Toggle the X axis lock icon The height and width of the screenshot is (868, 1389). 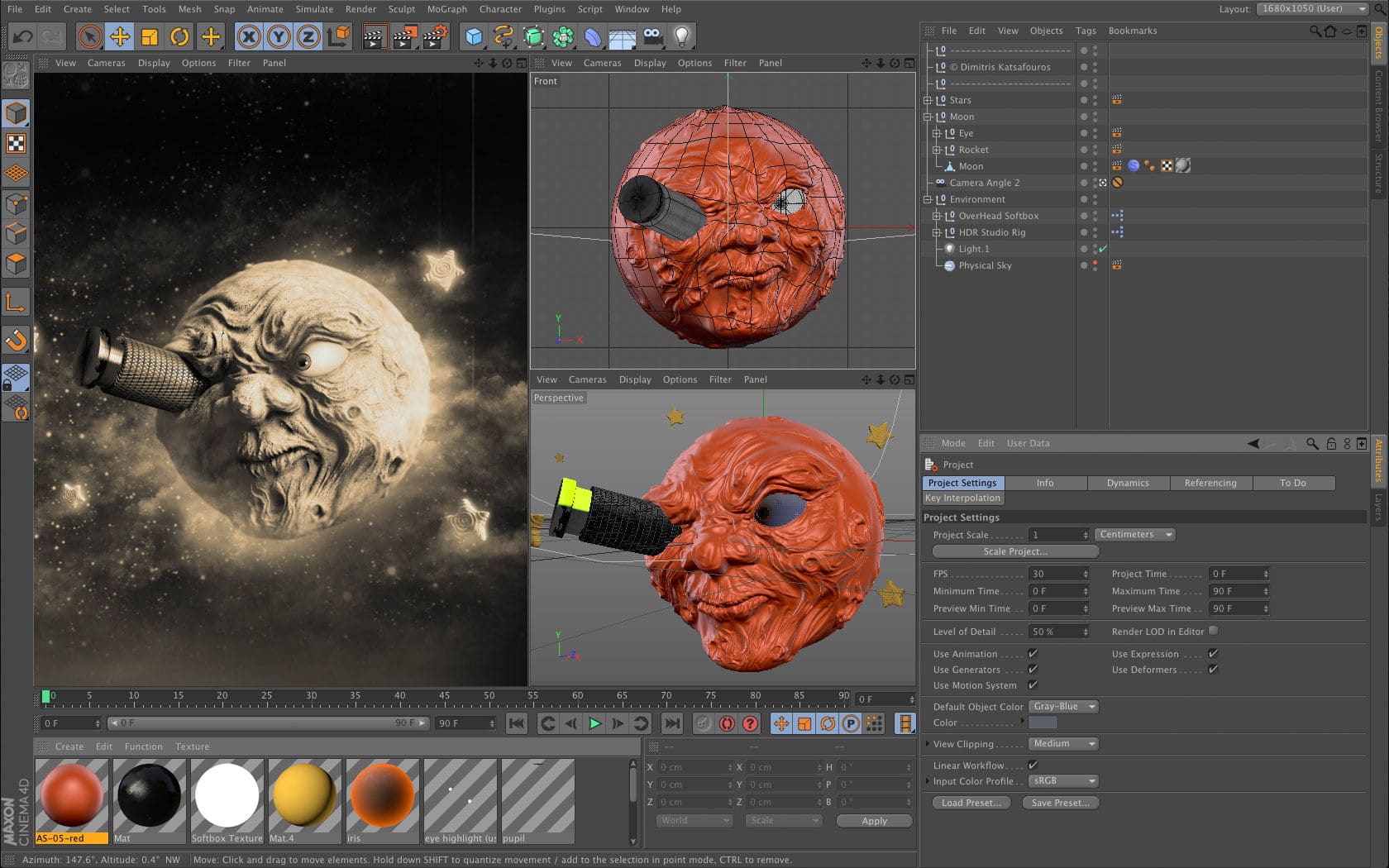coord(249,36)
